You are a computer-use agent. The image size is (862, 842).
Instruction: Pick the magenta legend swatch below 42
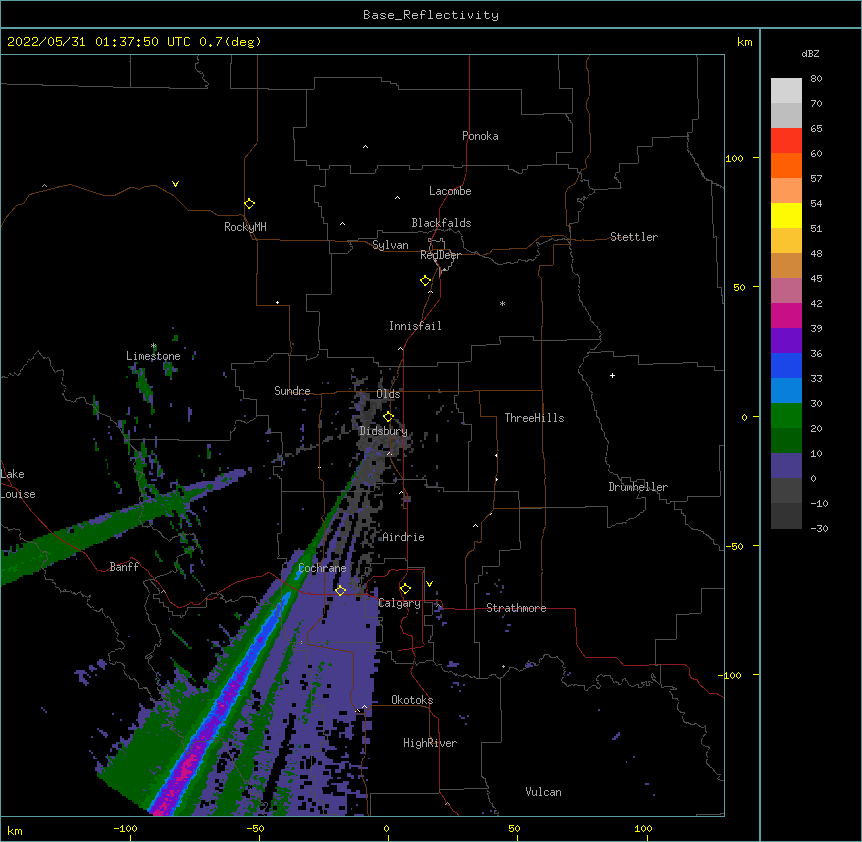point(786,315)
